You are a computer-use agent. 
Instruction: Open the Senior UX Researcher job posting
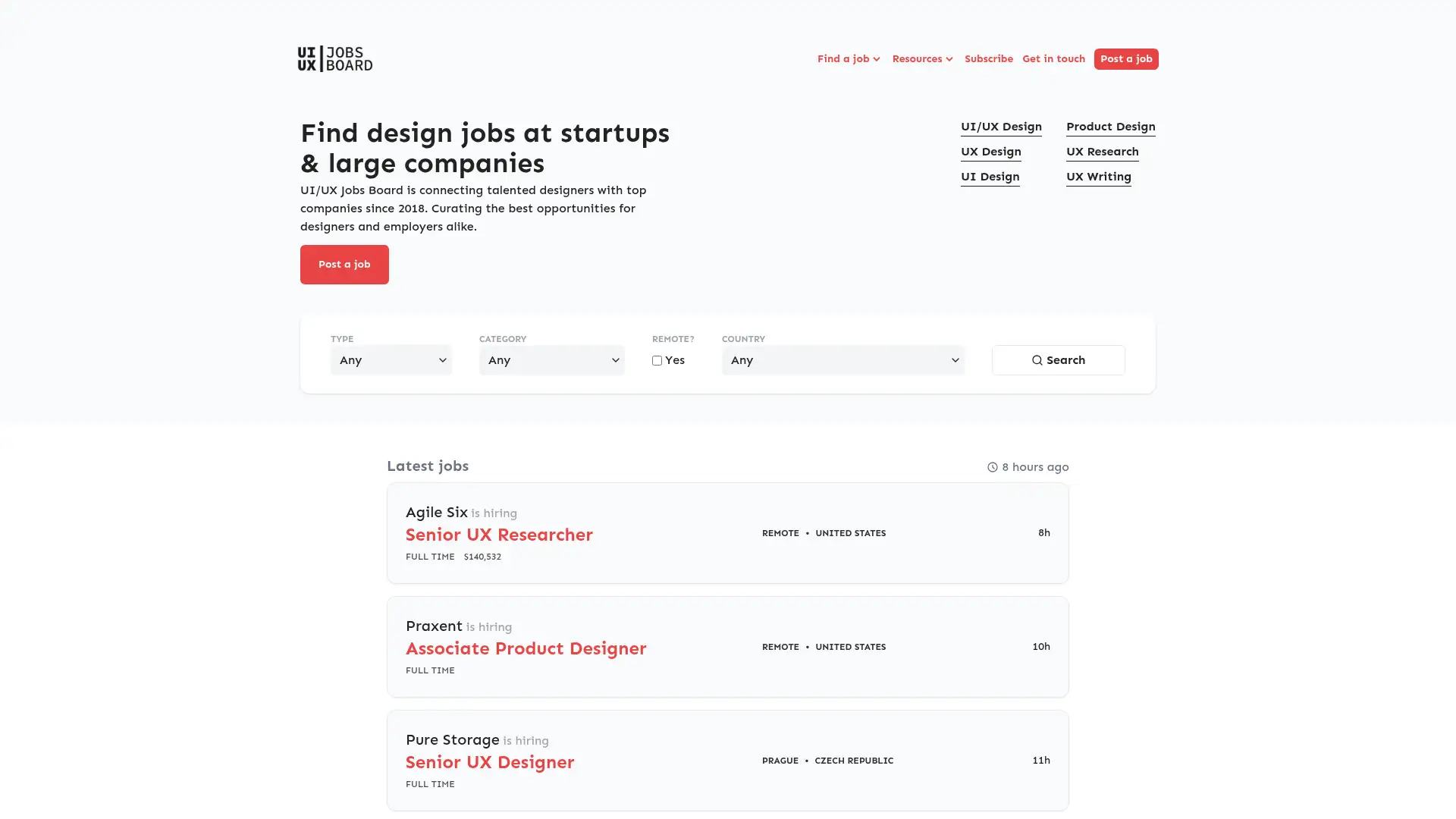[x=499, y=535]
